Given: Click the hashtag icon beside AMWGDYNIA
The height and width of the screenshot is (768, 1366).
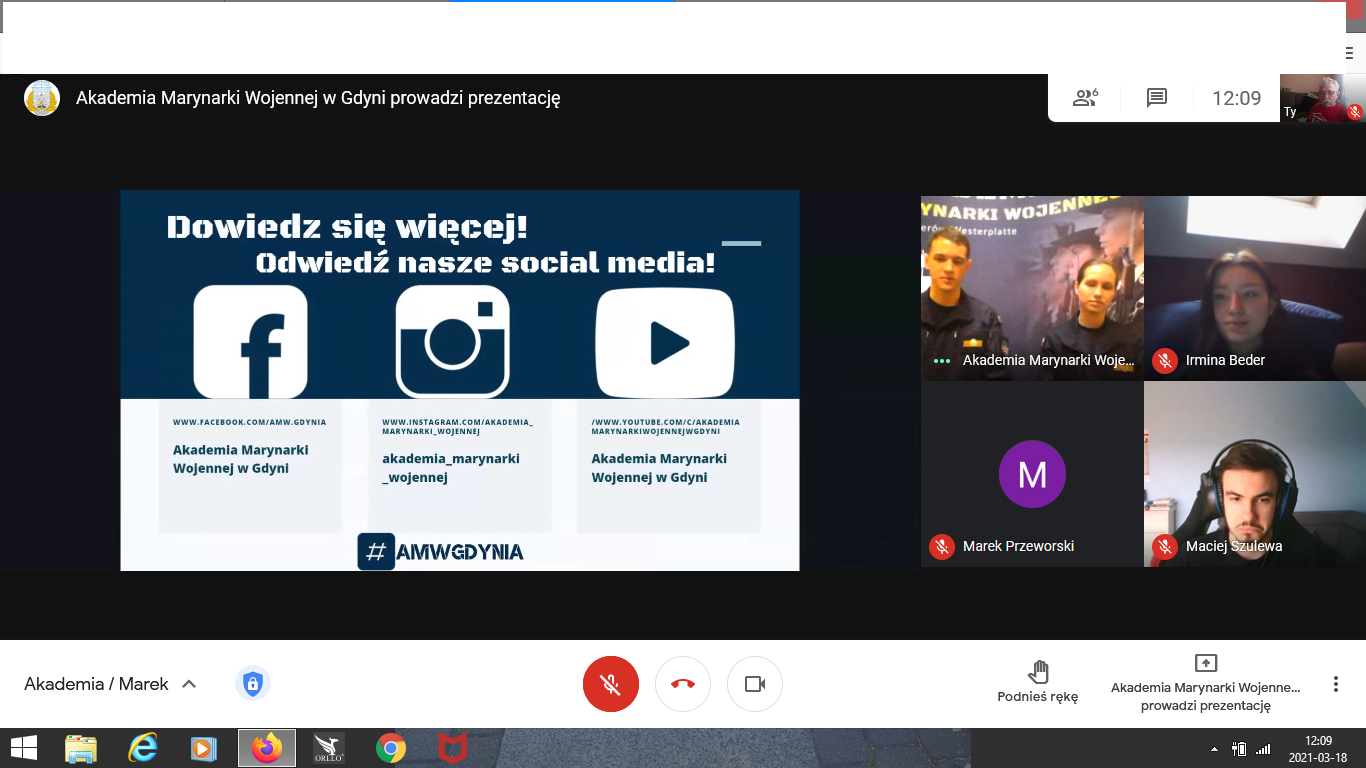Looking at the screenshot, I should coord(376,551).
